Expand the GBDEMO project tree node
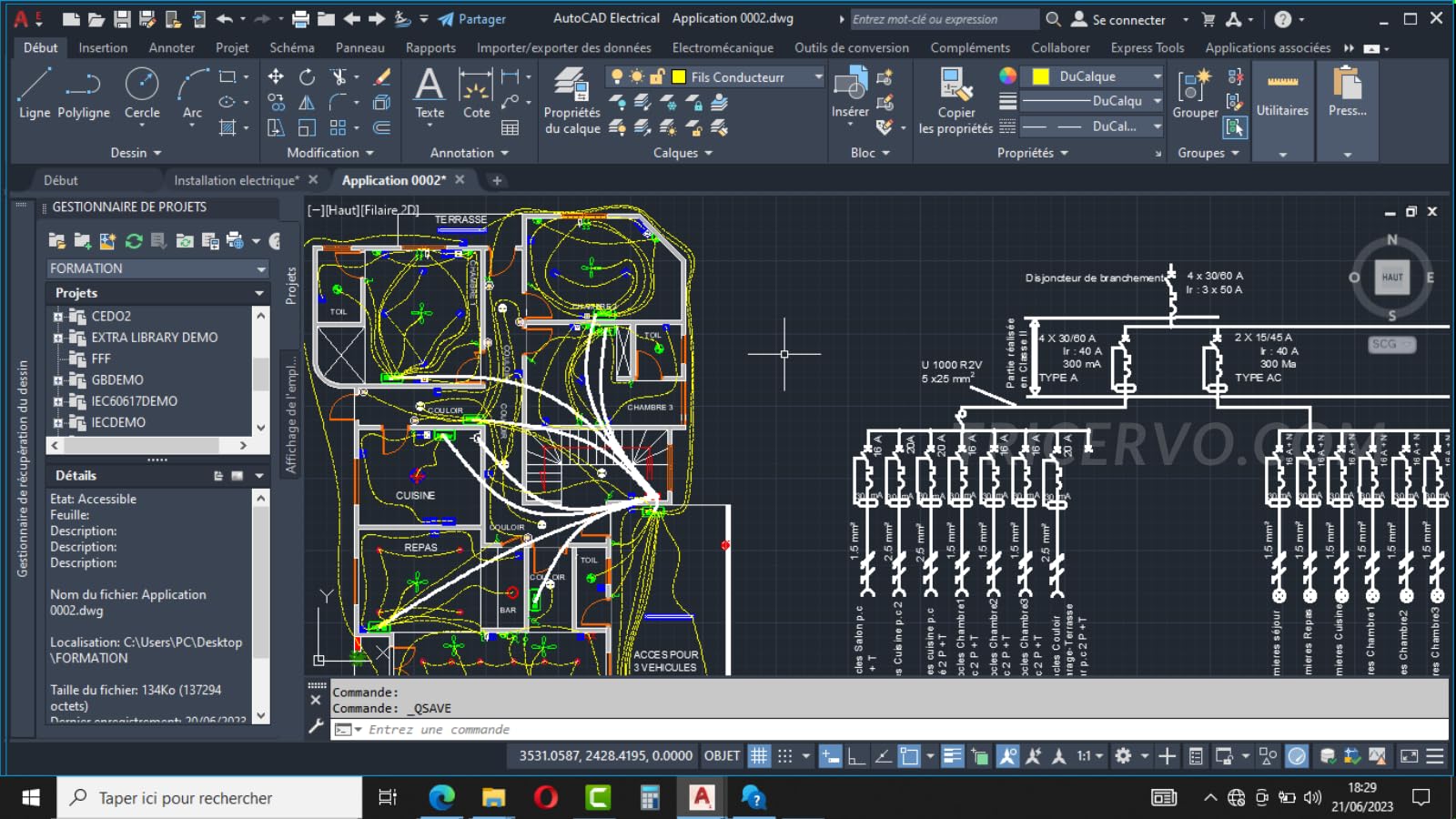This screenshot has width=1456, height=819. point(58,380)
